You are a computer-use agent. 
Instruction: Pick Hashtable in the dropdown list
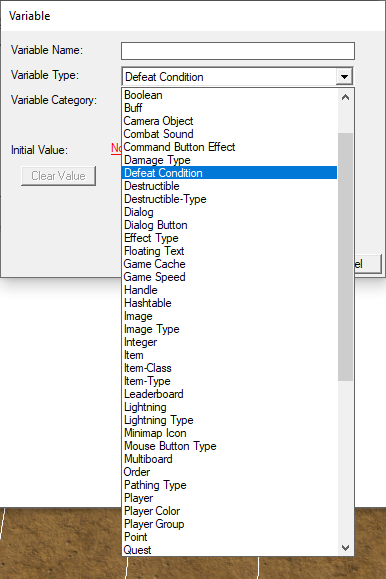point(229,303)
